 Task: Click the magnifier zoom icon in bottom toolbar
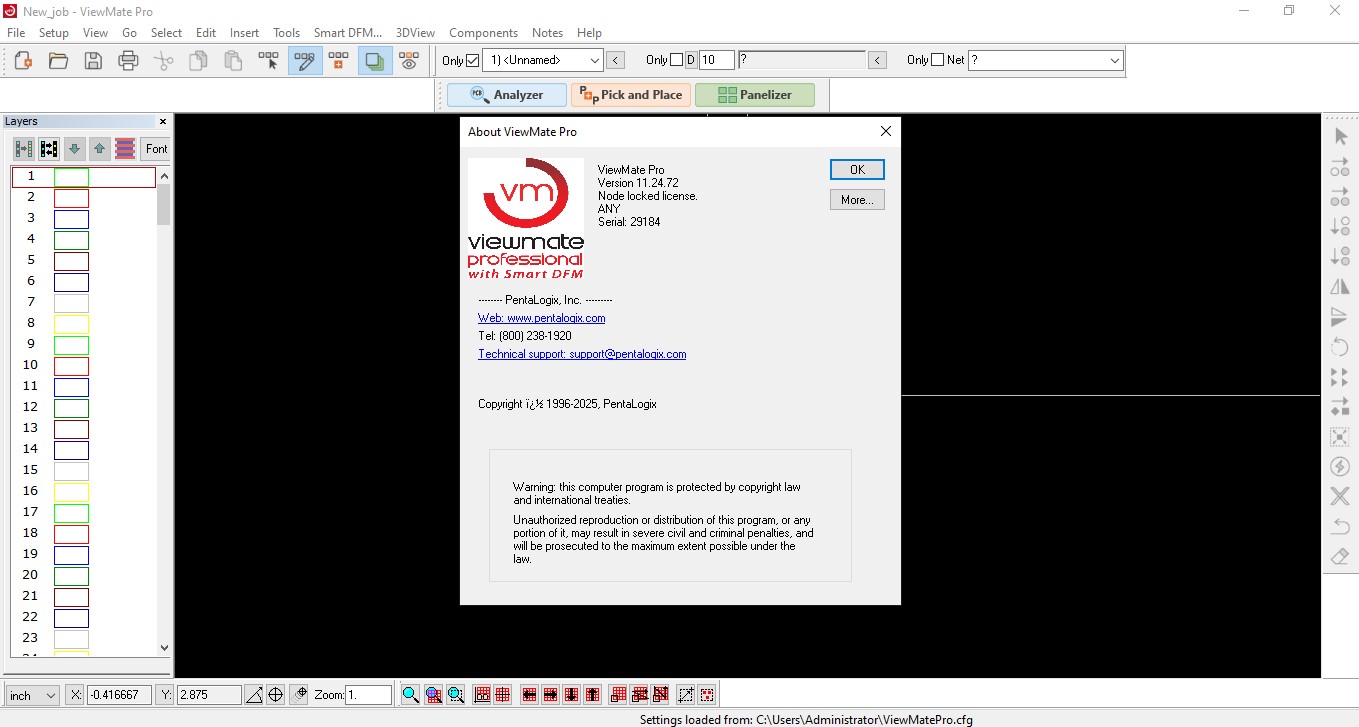coord(410,695)
